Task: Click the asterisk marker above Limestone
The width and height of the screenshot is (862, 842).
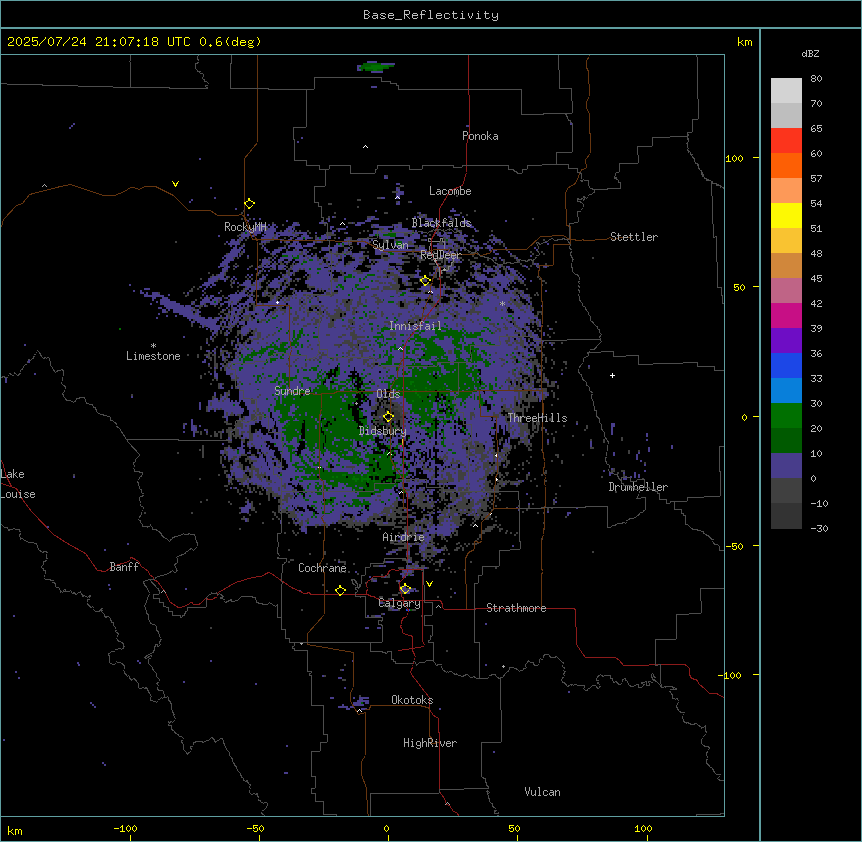Action: [x=153, y=346]
